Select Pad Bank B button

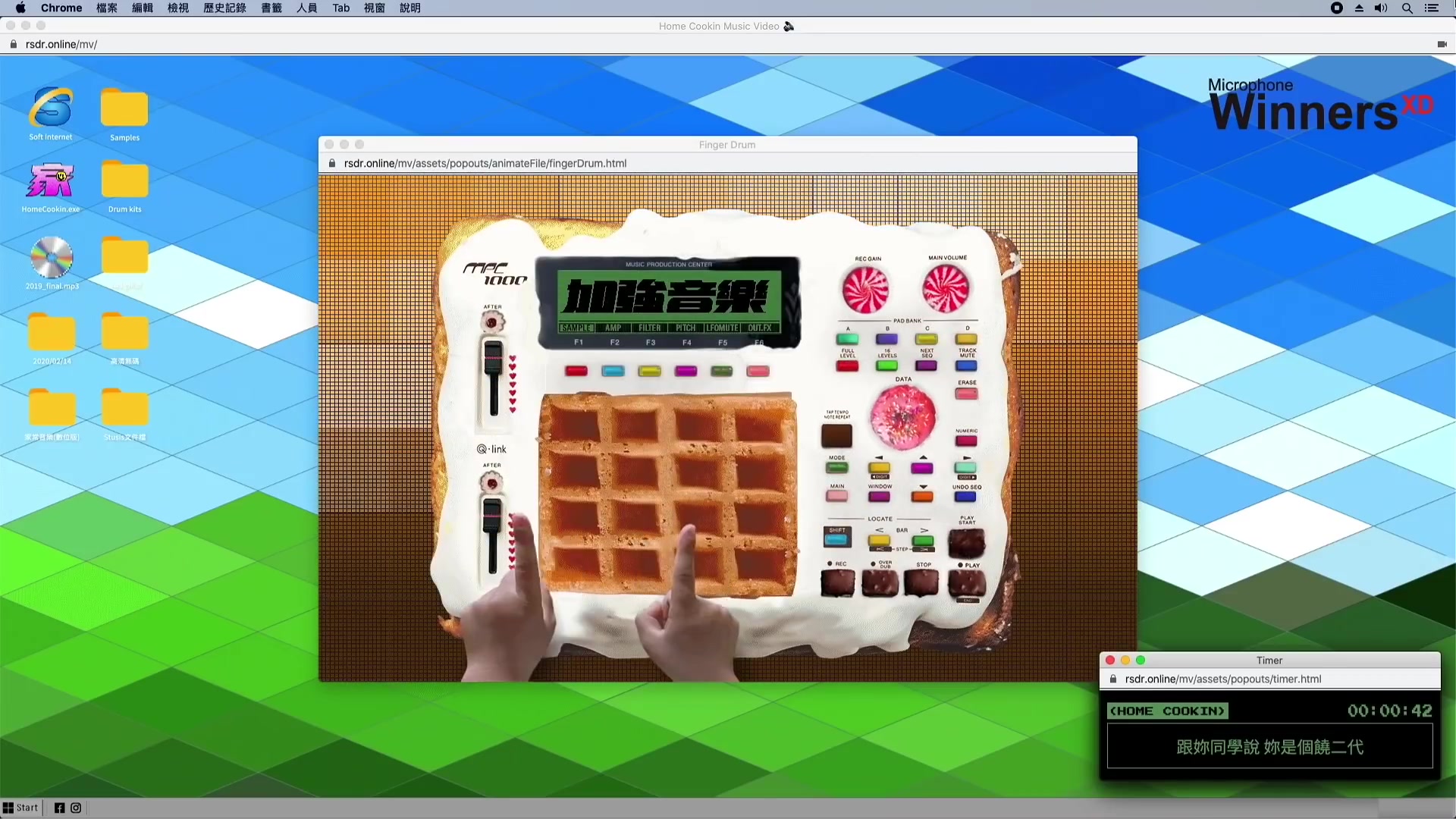(886, 339)
